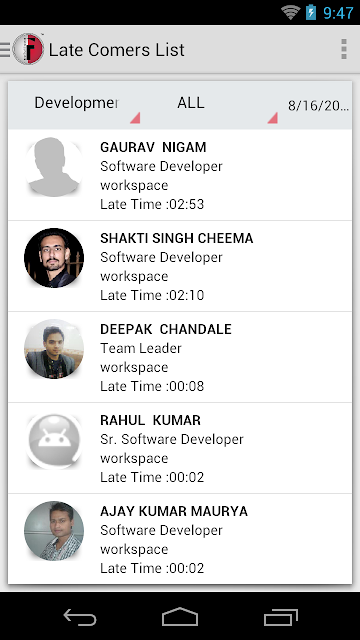The image size is (360, 640).
Task: Tap Ajay Kumar Maurya's profile photo
Action: (x=54, y=531)
